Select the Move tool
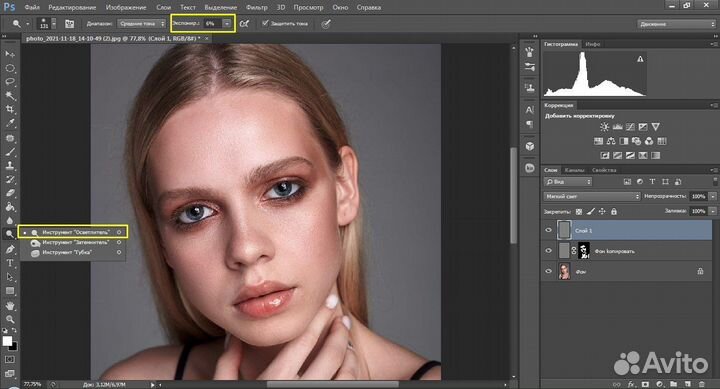 coord(10,54)
